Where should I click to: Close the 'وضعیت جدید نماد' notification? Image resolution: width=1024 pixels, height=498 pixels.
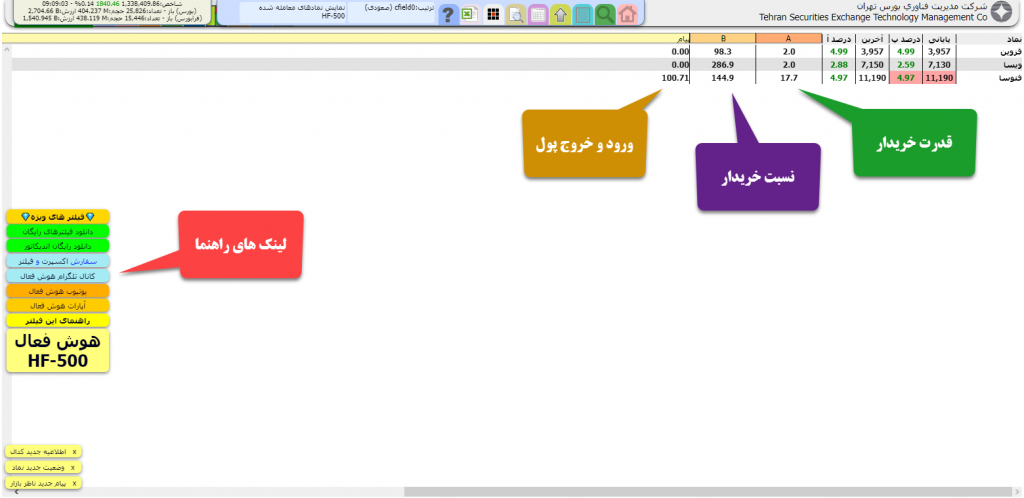(72, 467)
